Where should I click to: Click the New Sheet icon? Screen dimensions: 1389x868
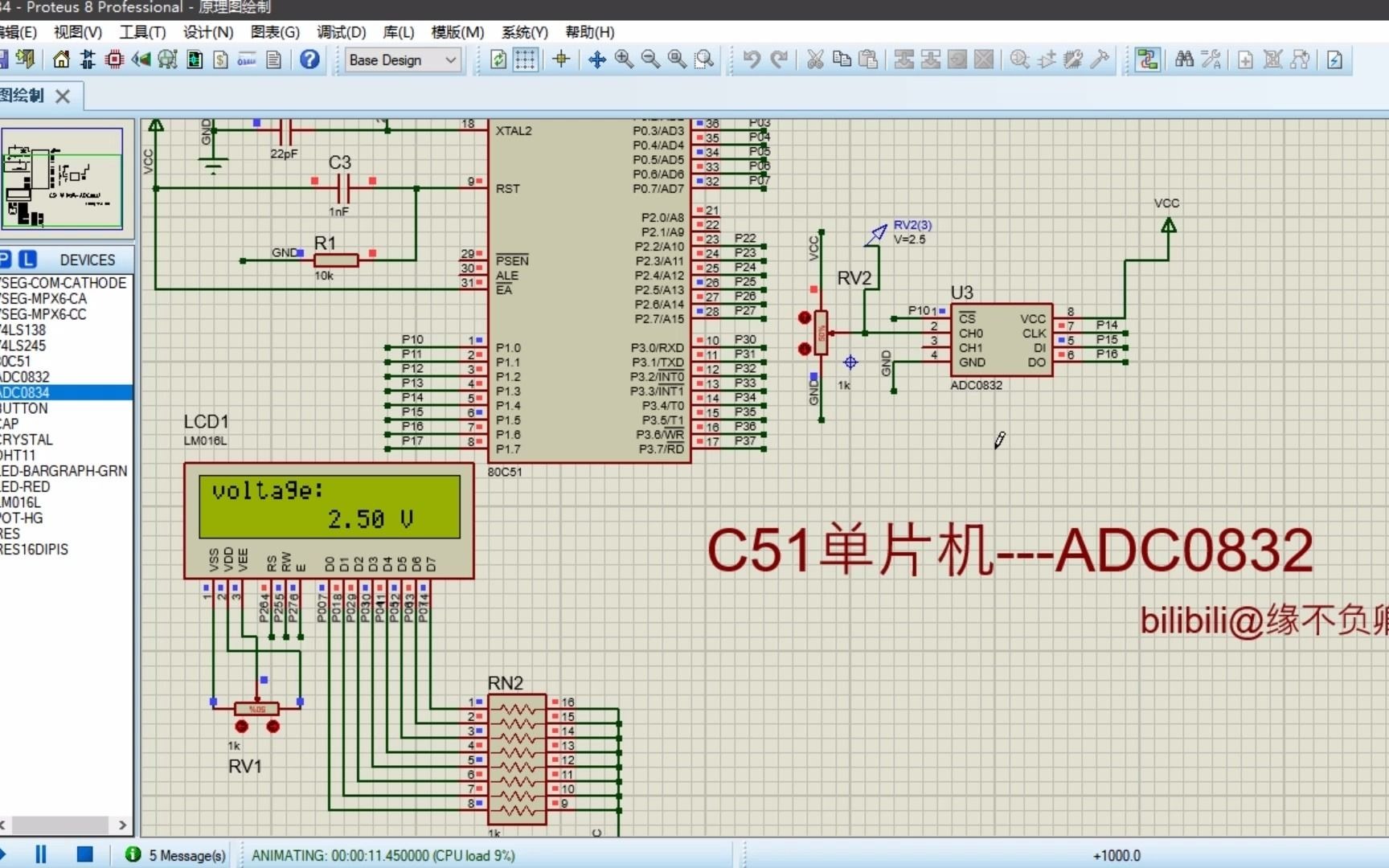click(x=1245, y=59)
